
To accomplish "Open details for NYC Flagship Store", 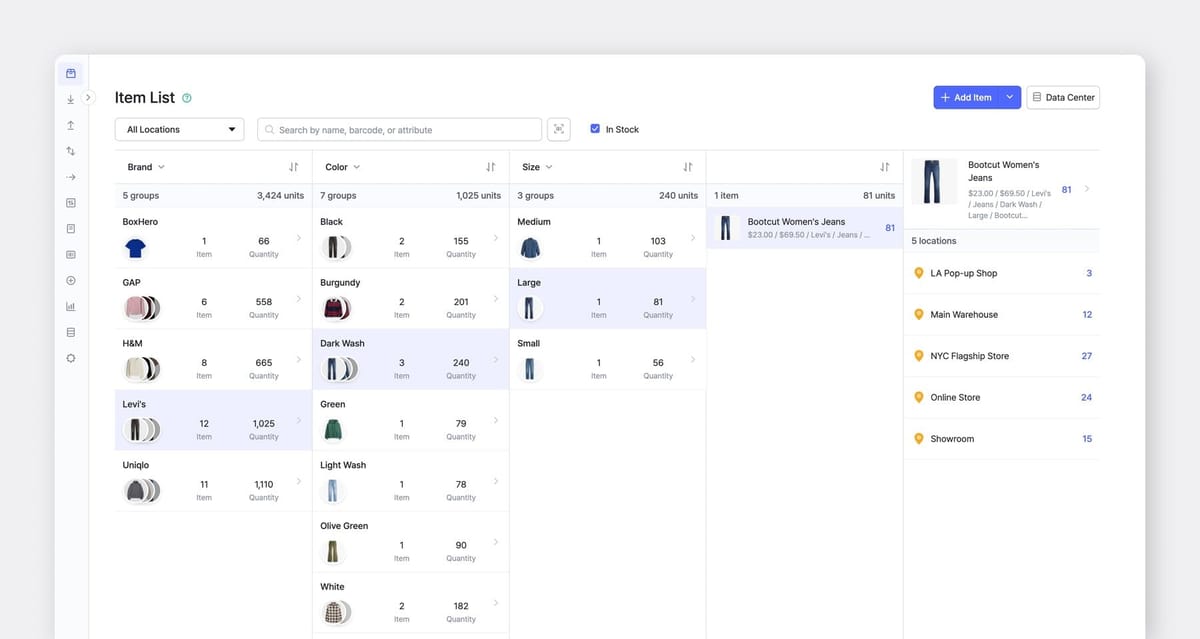I will 1000,355.
